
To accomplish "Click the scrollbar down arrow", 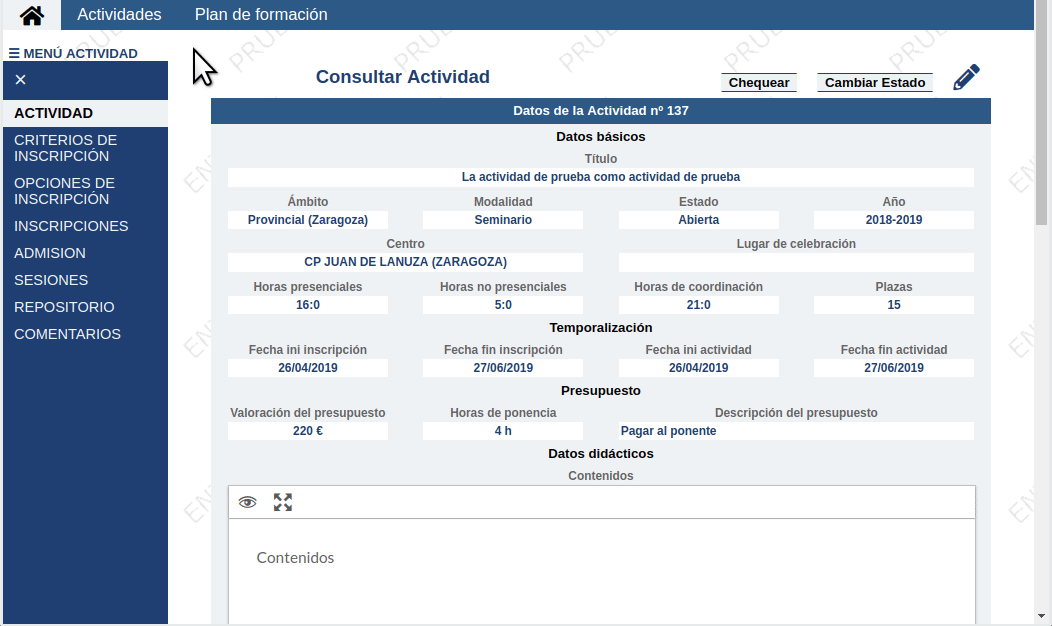I will pyautogui.click(x=1041, y=616).
